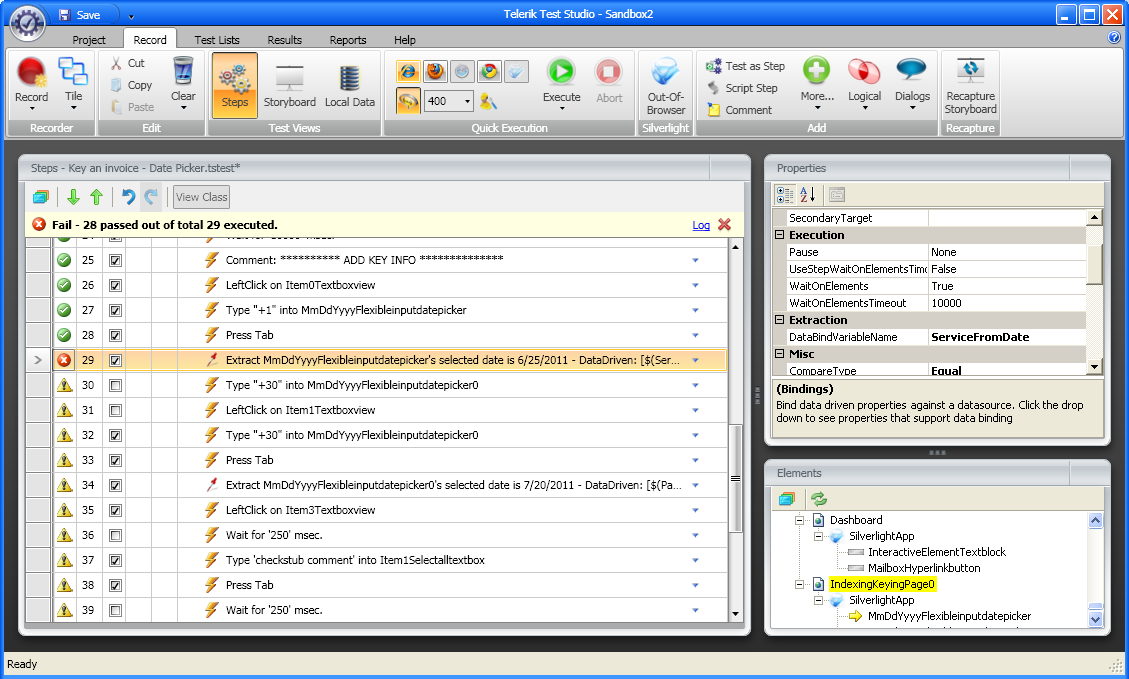
Task: Move step down with green down arrow
Action: [73, 197]
